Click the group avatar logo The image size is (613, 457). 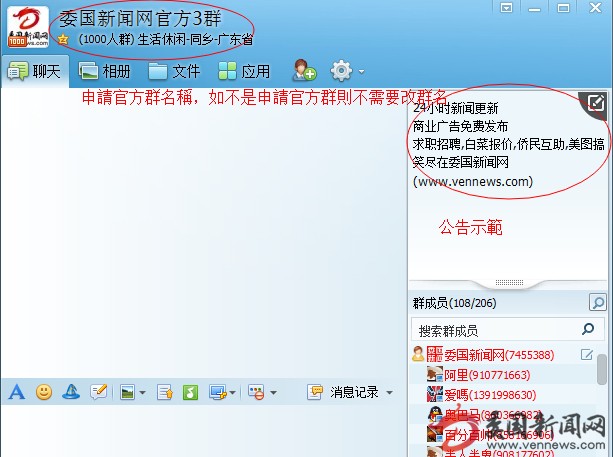point(28,27)
